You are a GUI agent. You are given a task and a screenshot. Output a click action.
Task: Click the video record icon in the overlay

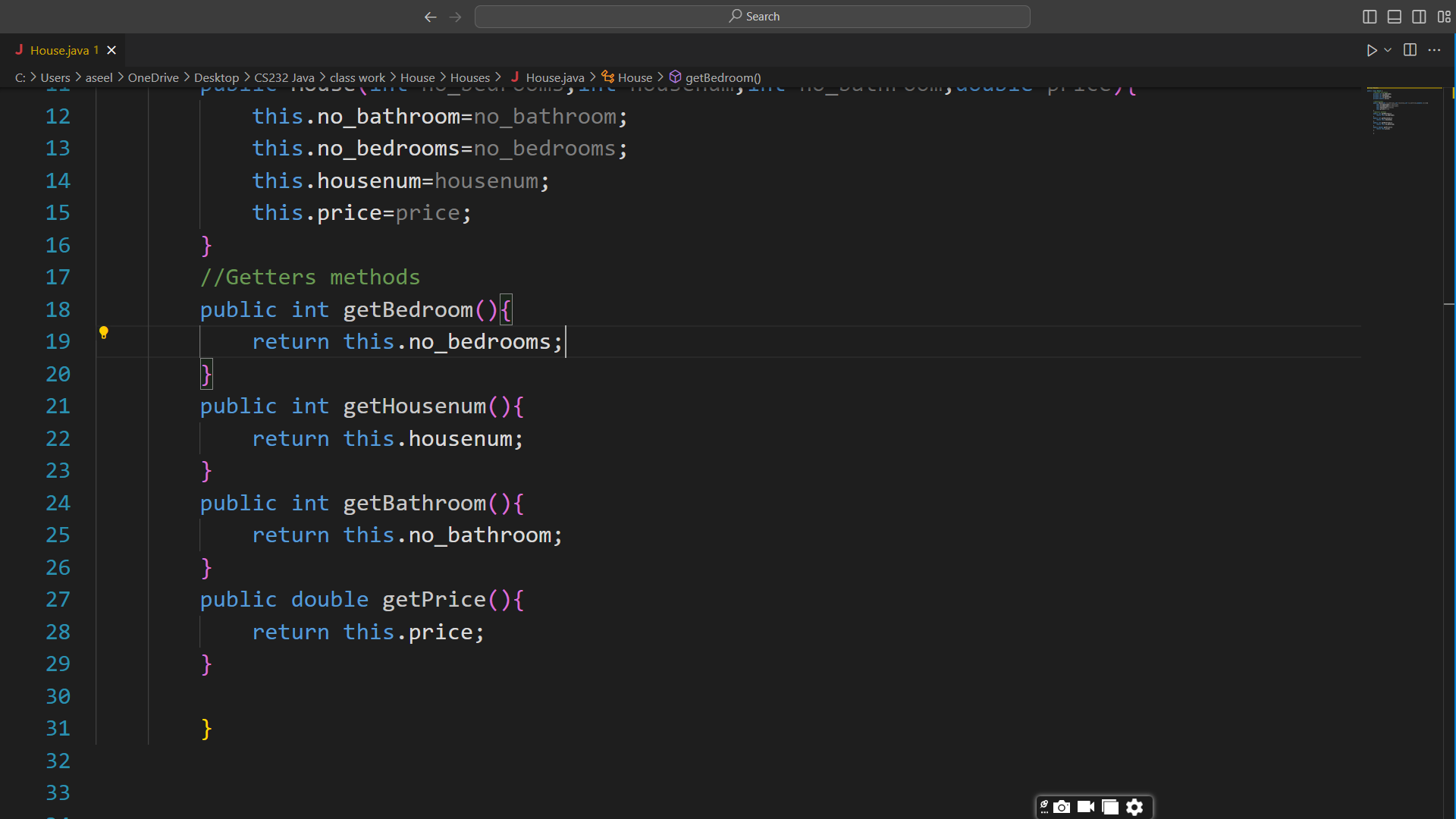1086,807
